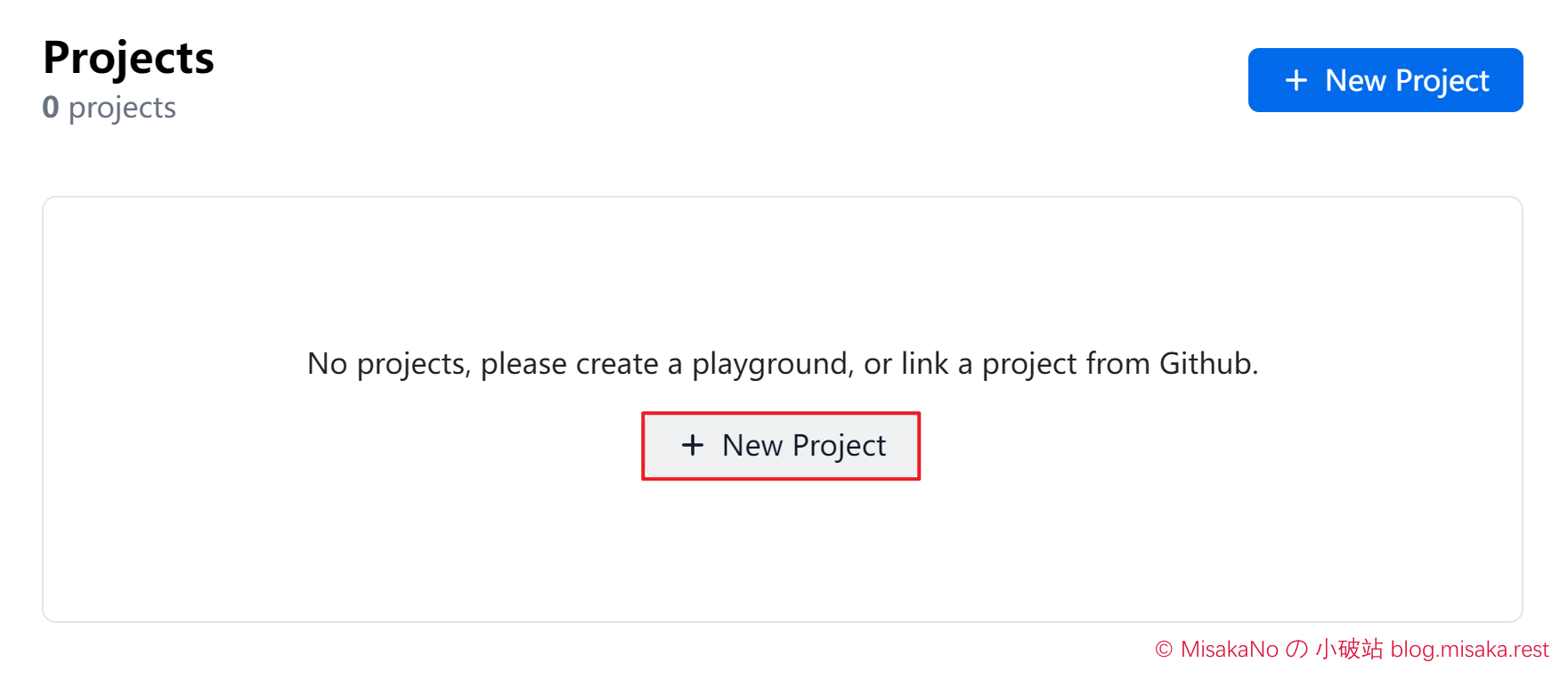Screen dimensions: 1568x679
Task: Click the 小破站 text in the watermark
Action: [x=1349, y=649]
